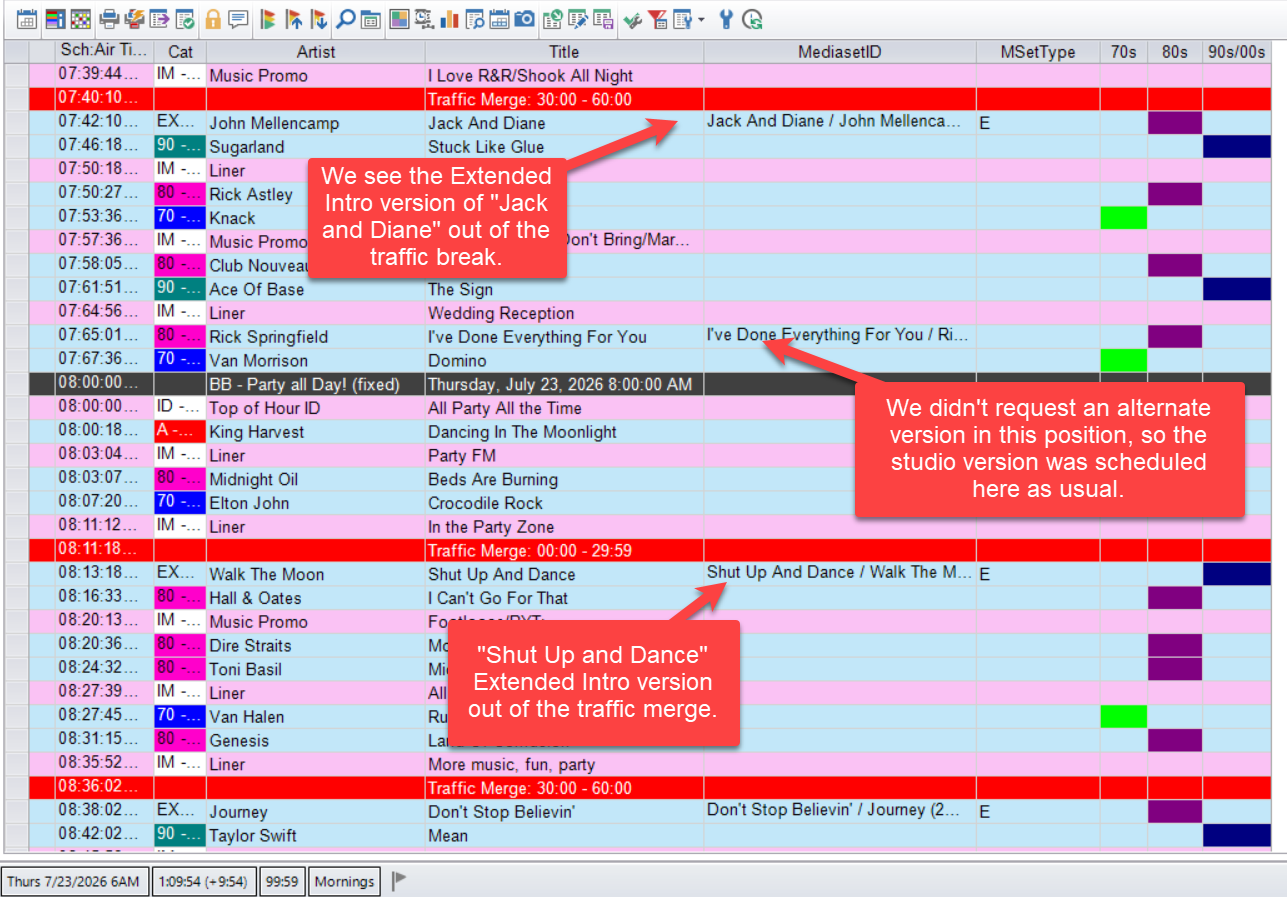Select the Crocodile Rock title cell

564,503
